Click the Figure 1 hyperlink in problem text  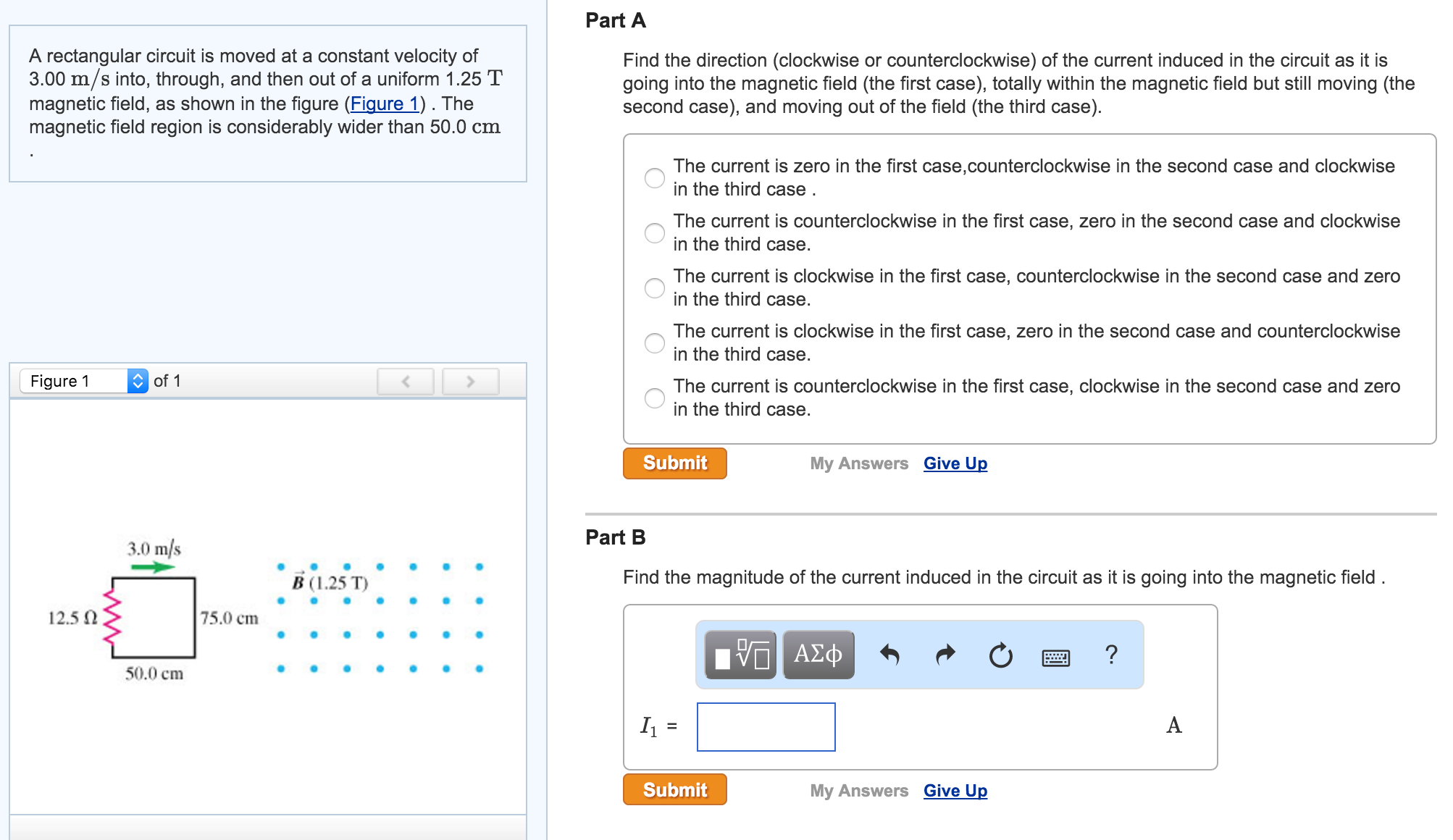(385, 104)
